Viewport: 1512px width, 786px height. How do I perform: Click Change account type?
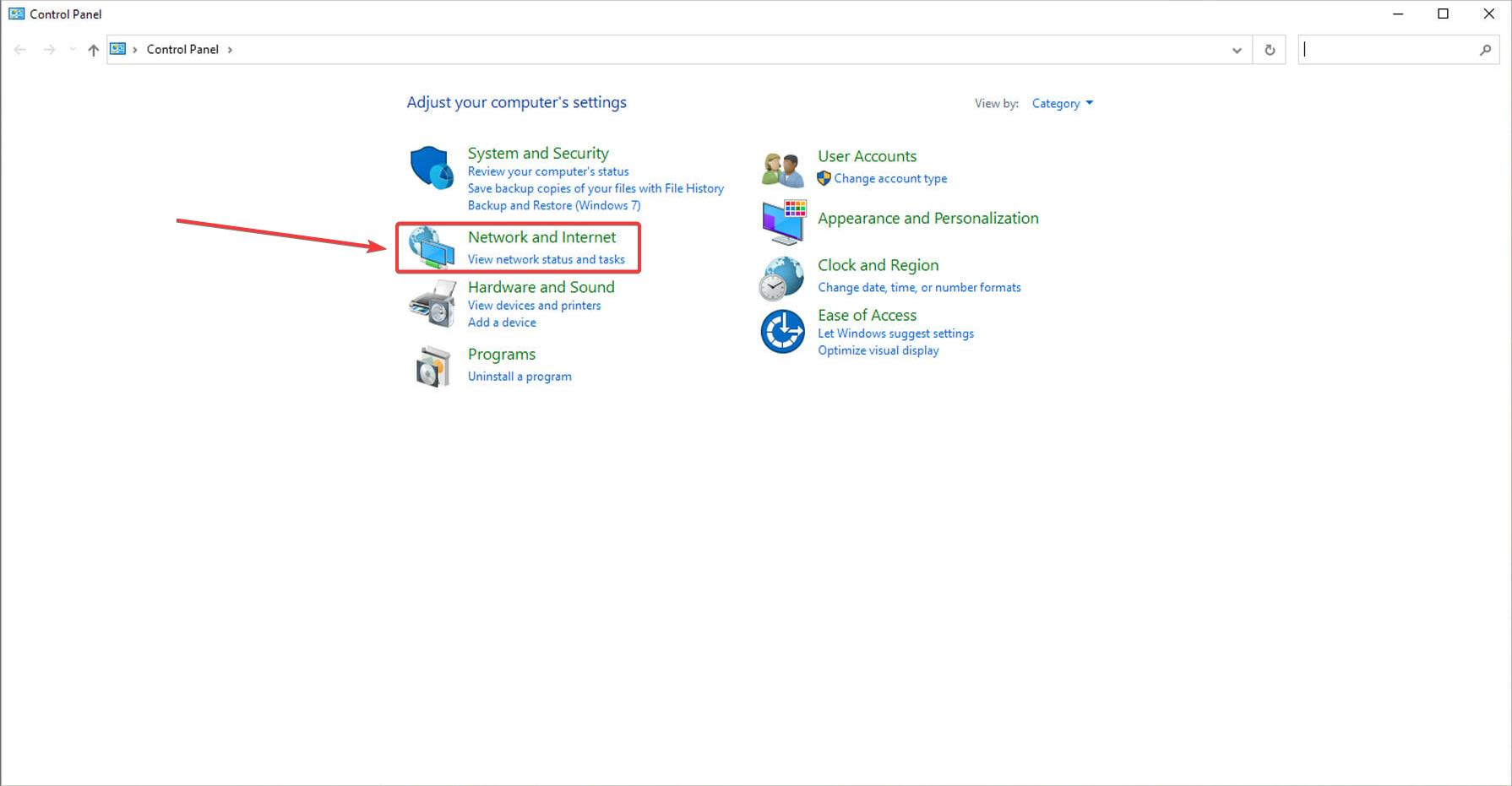pos(890,178)
